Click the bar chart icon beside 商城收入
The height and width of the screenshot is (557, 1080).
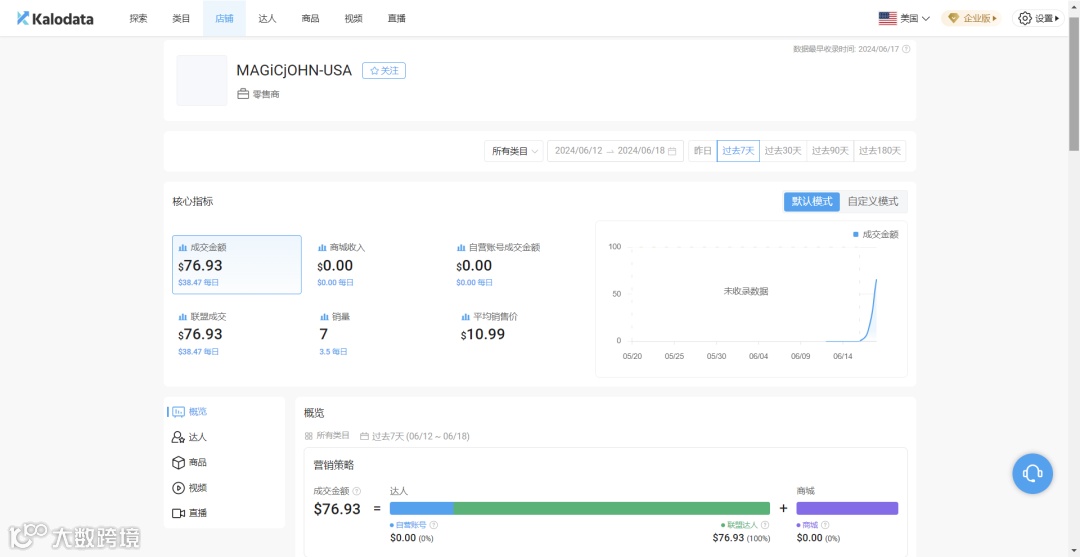point(322,247)
